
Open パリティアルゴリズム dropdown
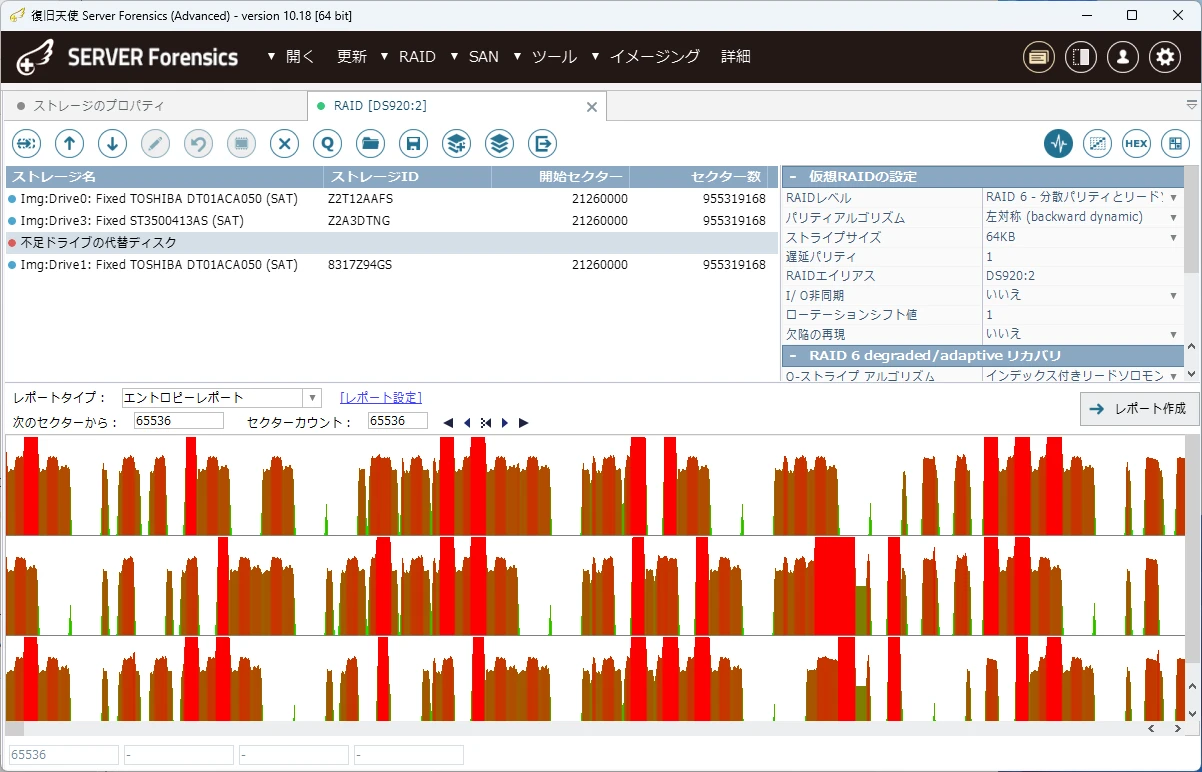(1174, 217)
